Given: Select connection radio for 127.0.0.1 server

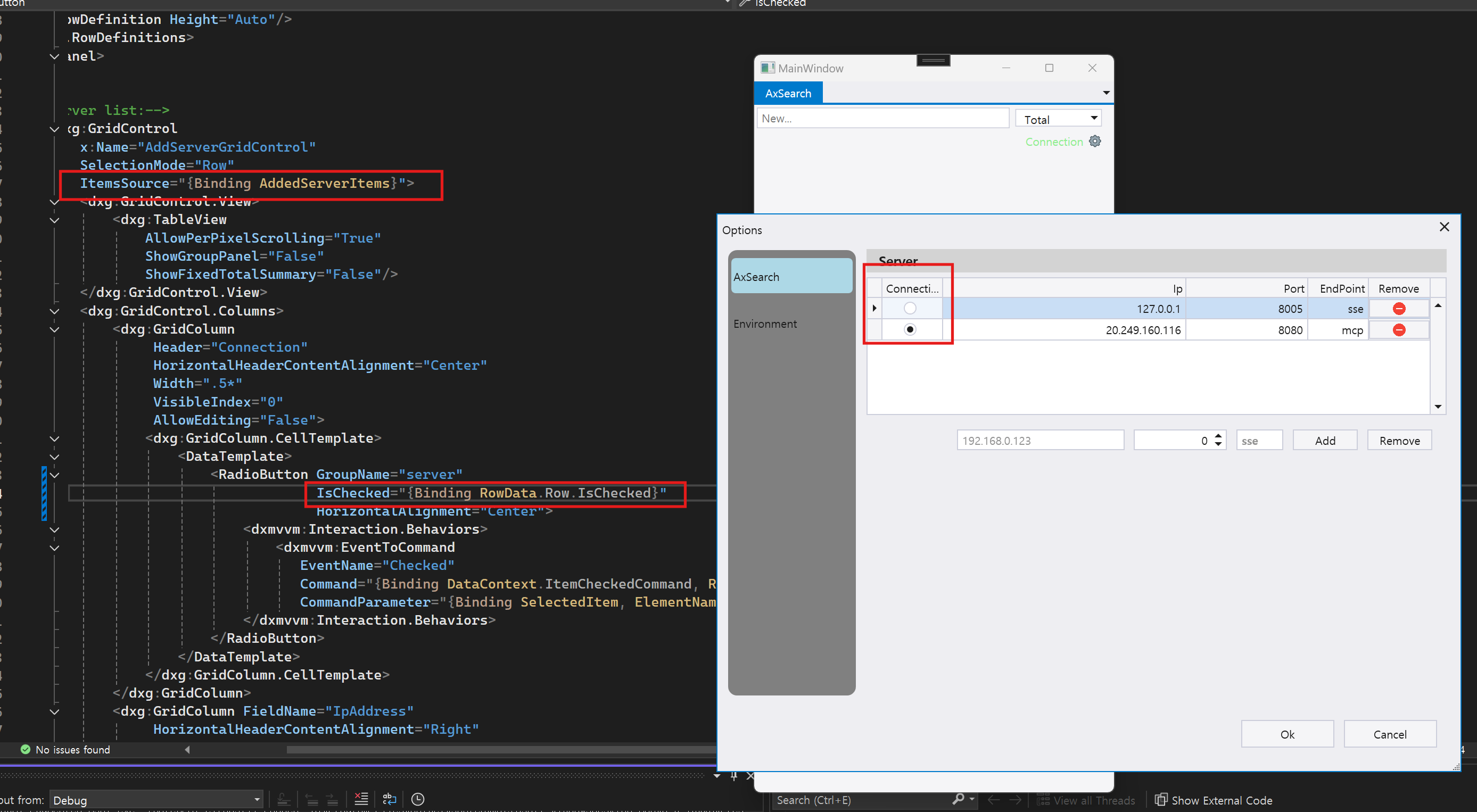Looking at the screenshot, I should pyautogui.click(x=910, y=308).
